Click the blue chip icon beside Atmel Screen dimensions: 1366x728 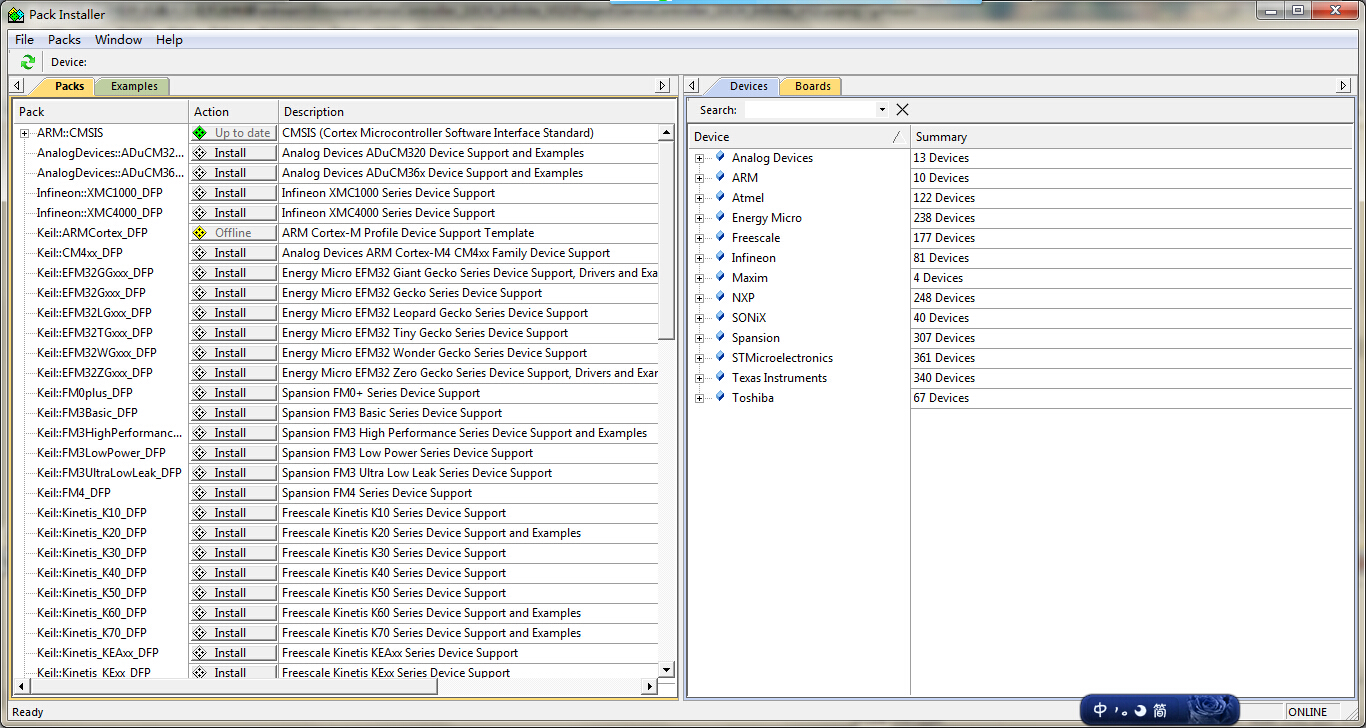[720, 197]
